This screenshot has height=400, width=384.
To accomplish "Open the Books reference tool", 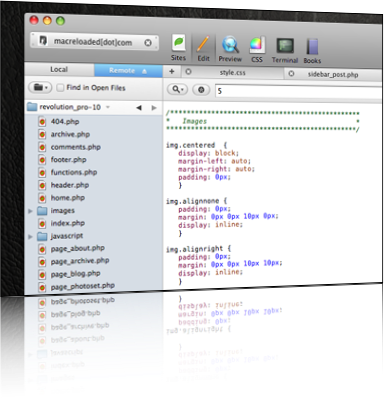I will pyautogui.click(x=312, y=51).
